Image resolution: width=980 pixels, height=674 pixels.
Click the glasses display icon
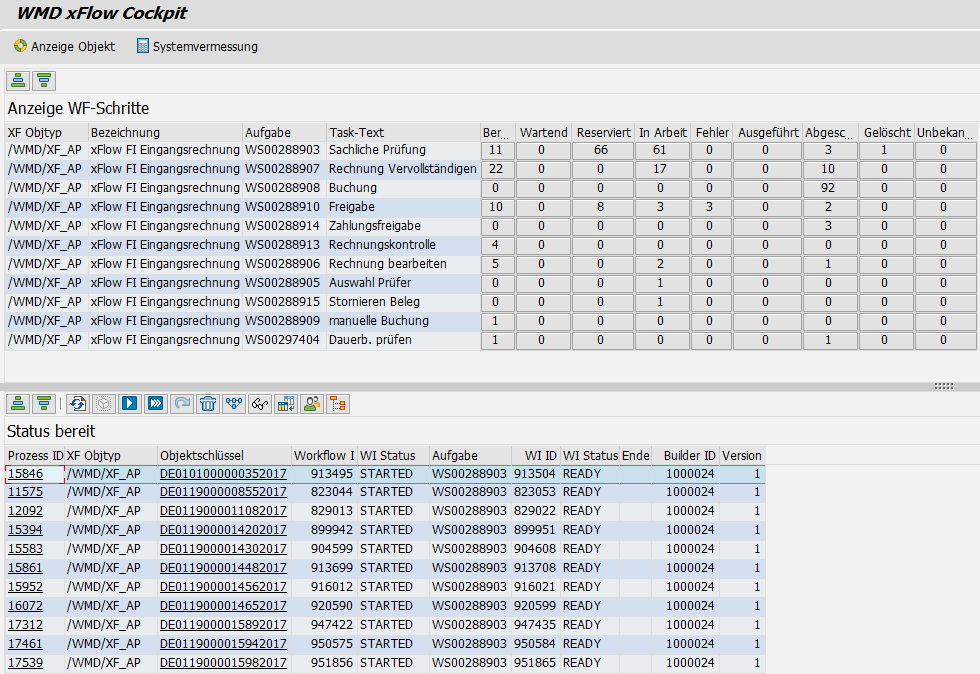click(x=260, y=404)
